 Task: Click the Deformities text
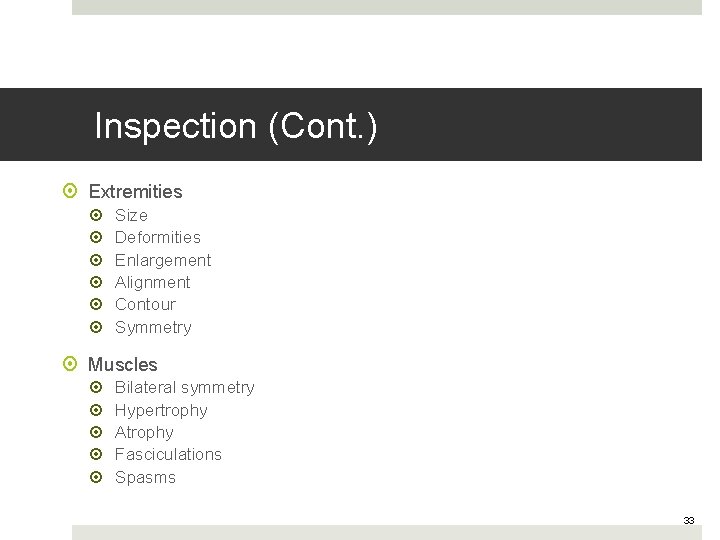point(157,237)
